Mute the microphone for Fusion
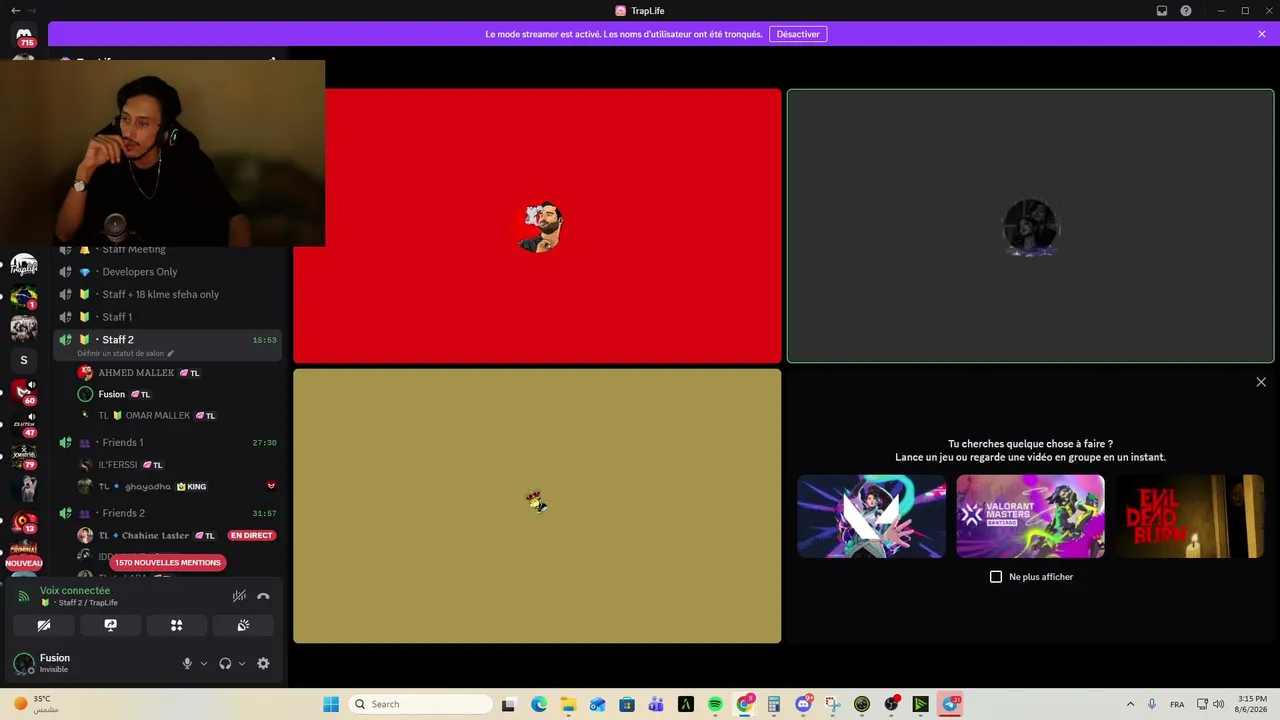1280x720 pixels. (187, 663)
